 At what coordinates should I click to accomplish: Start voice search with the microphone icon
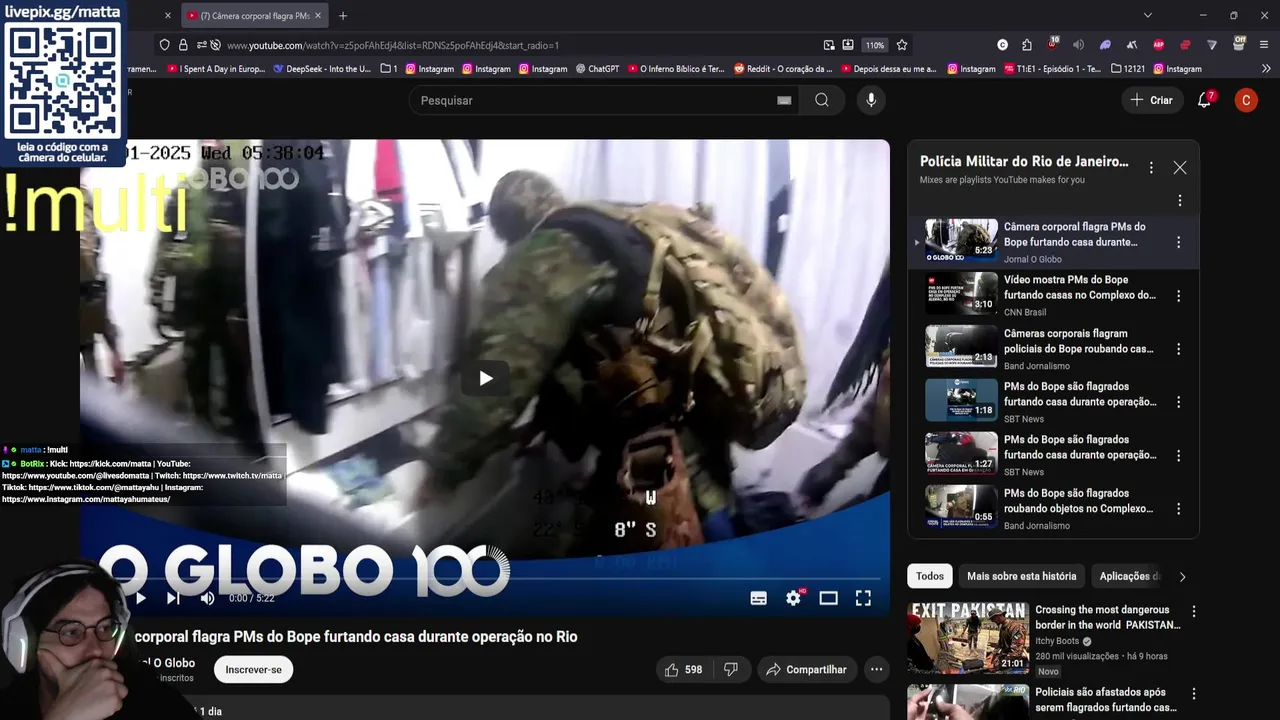[871, 100]
